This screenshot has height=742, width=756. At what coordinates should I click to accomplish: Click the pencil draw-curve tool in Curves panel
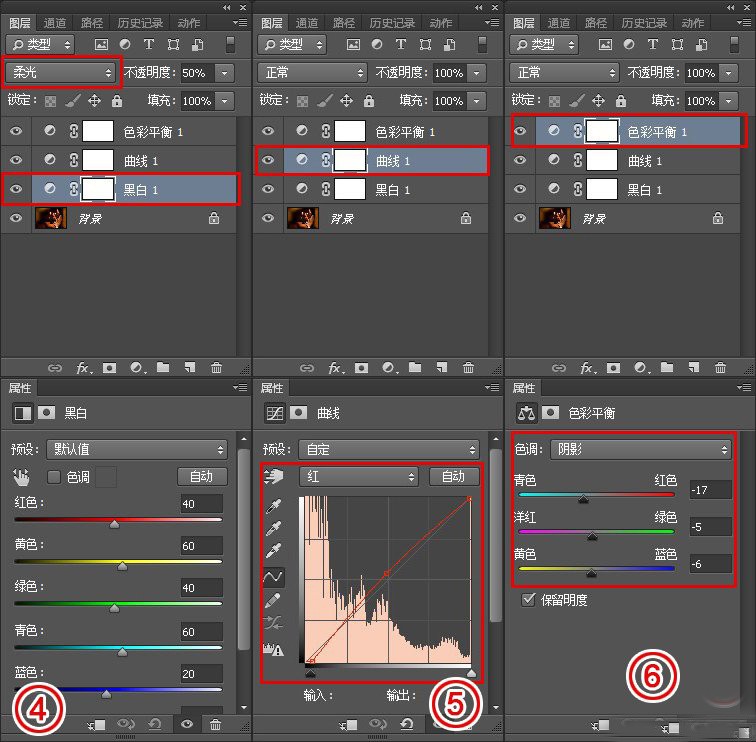pyautogui.click(x=271, y=600)
